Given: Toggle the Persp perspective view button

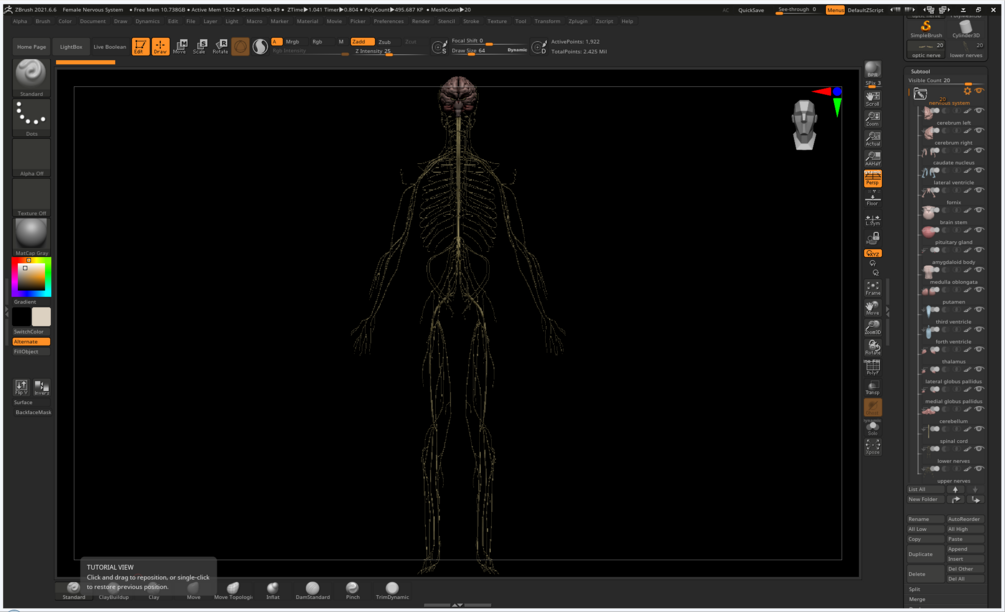Looking at the screenshot, I should 873,179.
